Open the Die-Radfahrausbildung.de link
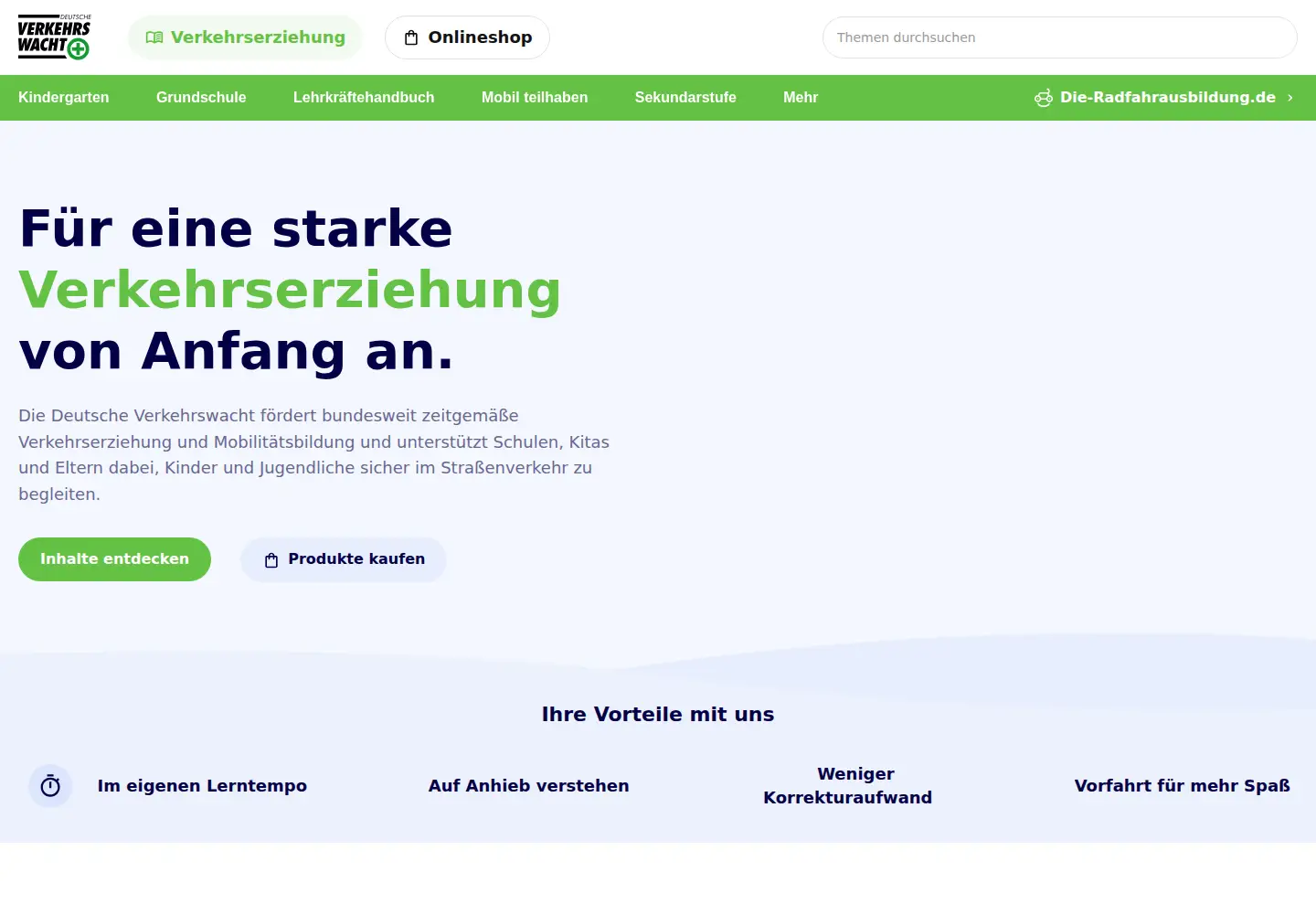1316x914 pixels. [1164, 98]
